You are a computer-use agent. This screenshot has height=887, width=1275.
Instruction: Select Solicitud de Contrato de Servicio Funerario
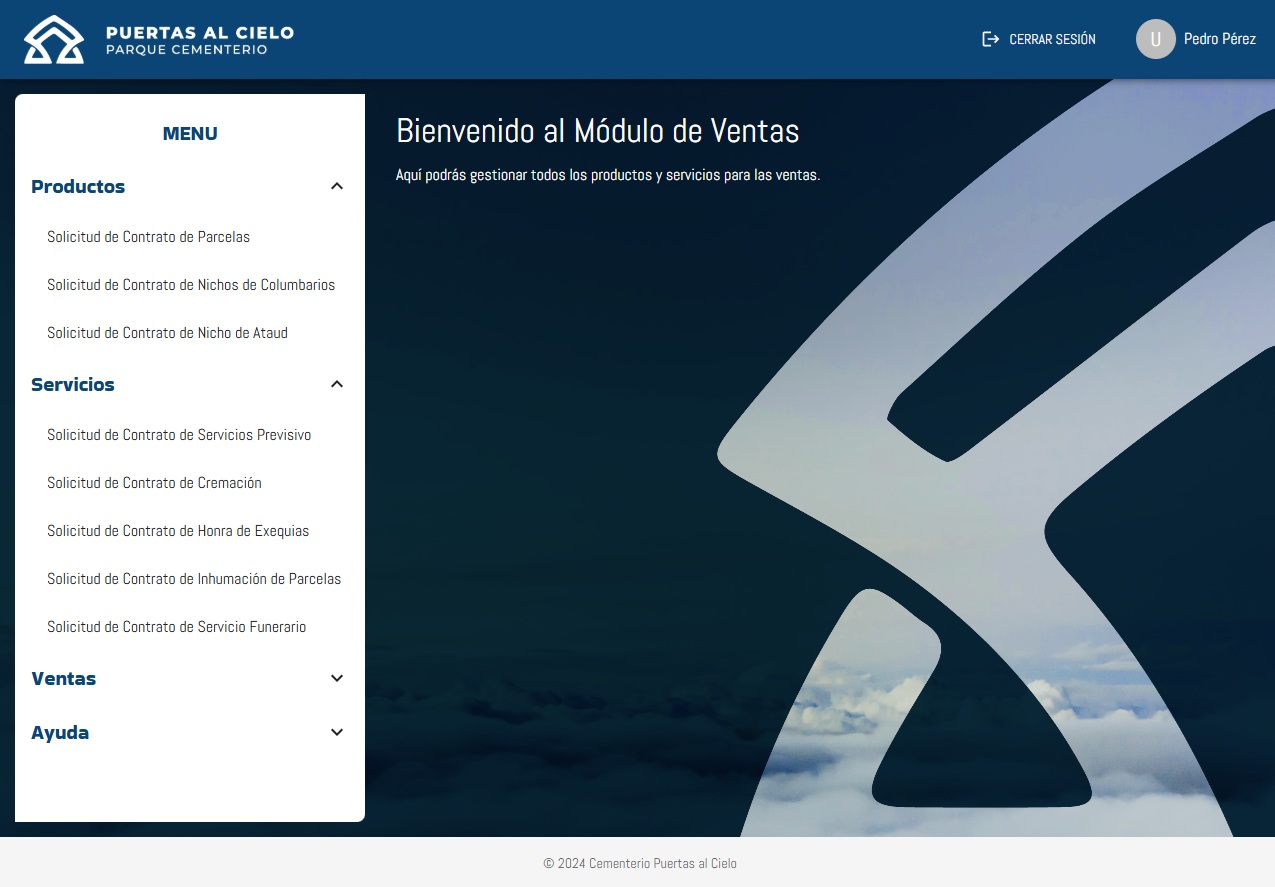176,627
